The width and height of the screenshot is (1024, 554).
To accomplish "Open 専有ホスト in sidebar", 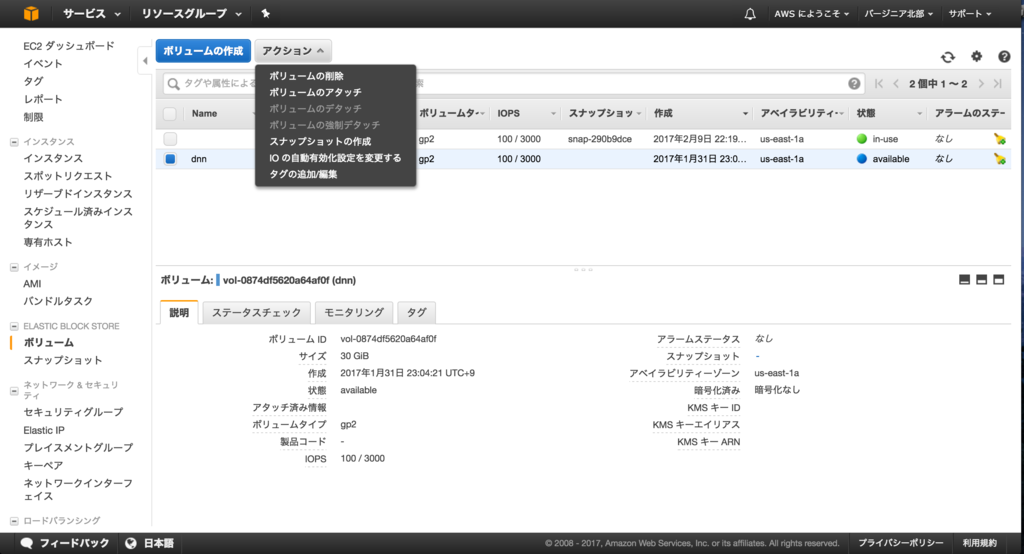I will (x=48, y=242).
